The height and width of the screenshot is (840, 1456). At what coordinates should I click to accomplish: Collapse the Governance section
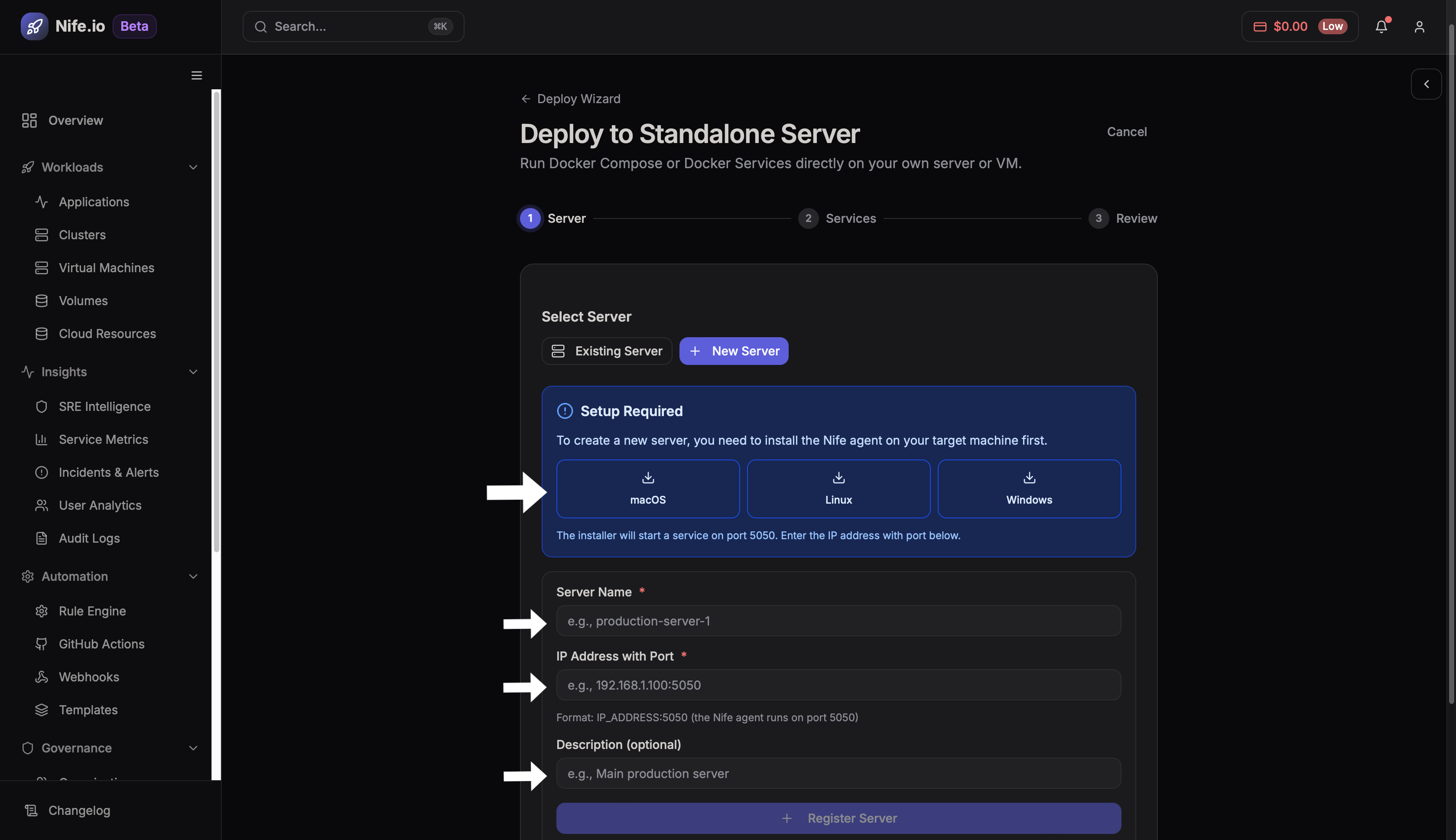[193, 748]
